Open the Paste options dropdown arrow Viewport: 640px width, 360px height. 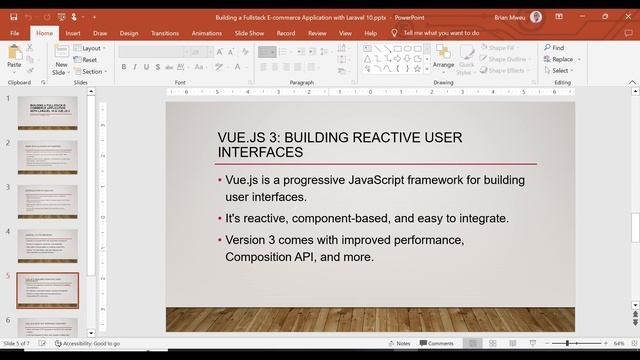(x=14, y=72)
